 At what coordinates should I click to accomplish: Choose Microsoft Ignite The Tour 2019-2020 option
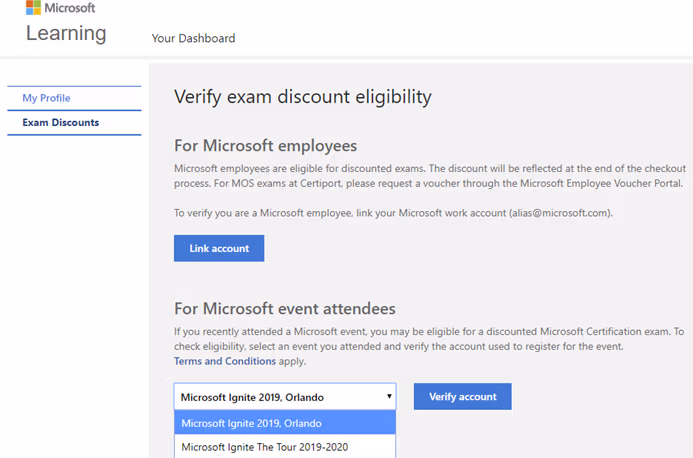click(285, 447)
